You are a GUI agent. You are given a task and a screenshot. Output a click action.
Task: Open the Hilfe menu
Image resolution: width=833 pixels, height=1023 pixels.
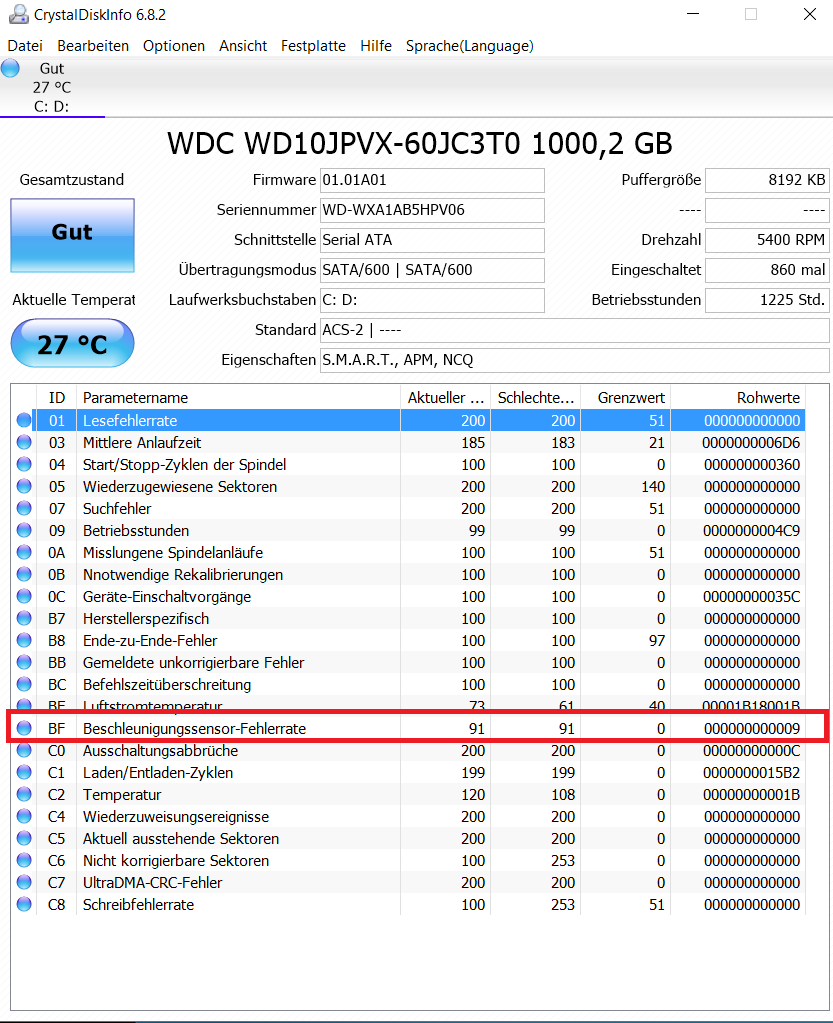[x=376, y=46]
